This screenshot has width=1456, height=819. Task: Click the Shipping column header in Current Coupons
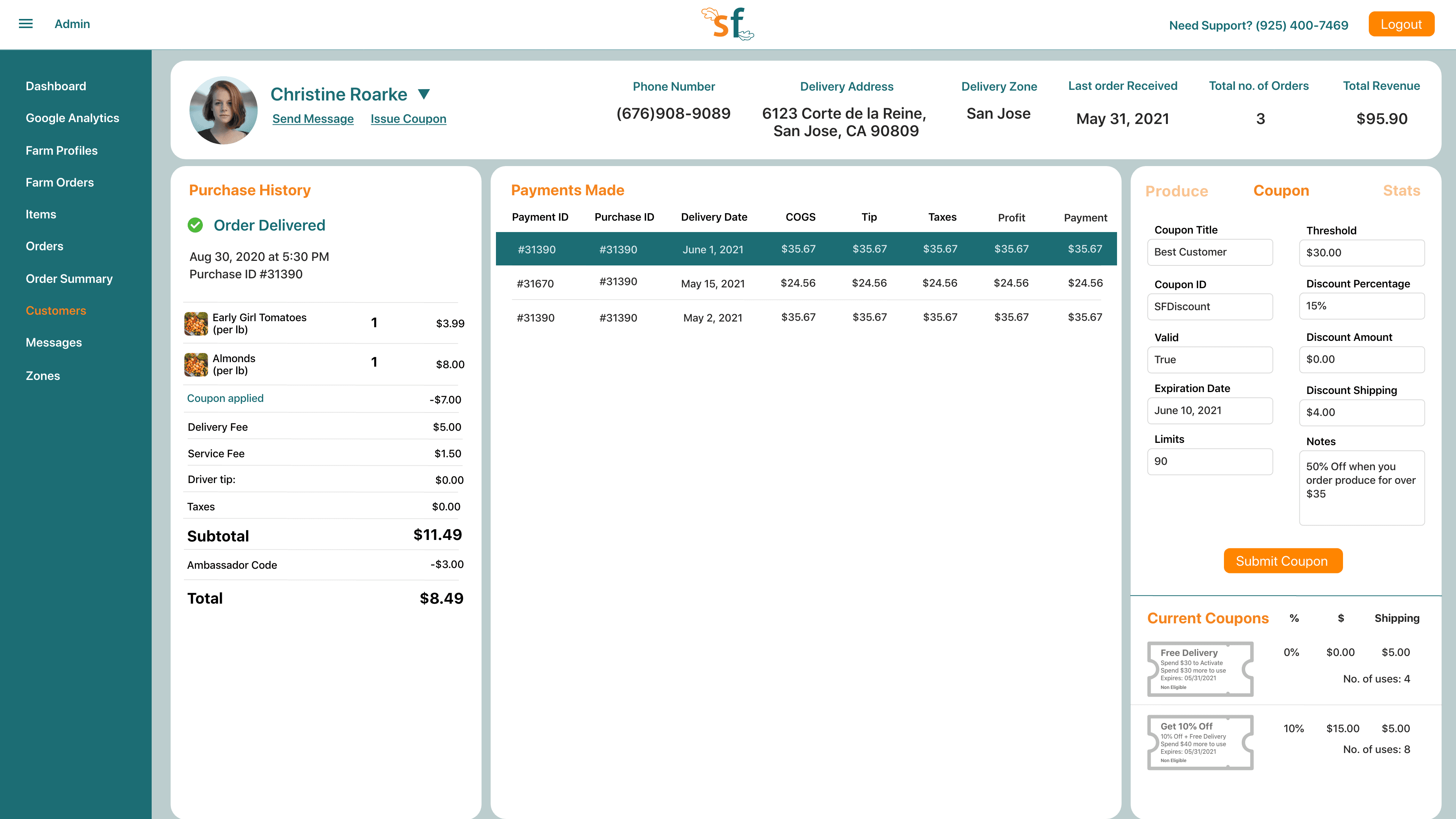point(1396,618)
